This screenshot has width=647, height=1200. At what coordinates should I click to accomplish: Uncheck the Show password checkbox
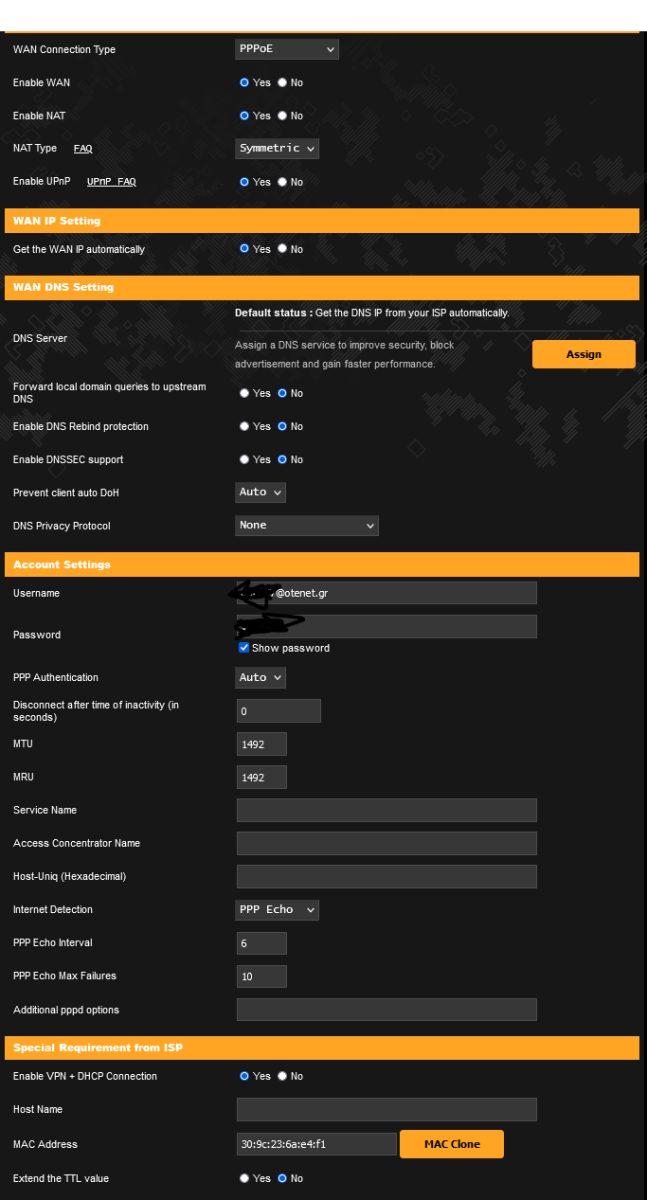coord(244,648)
